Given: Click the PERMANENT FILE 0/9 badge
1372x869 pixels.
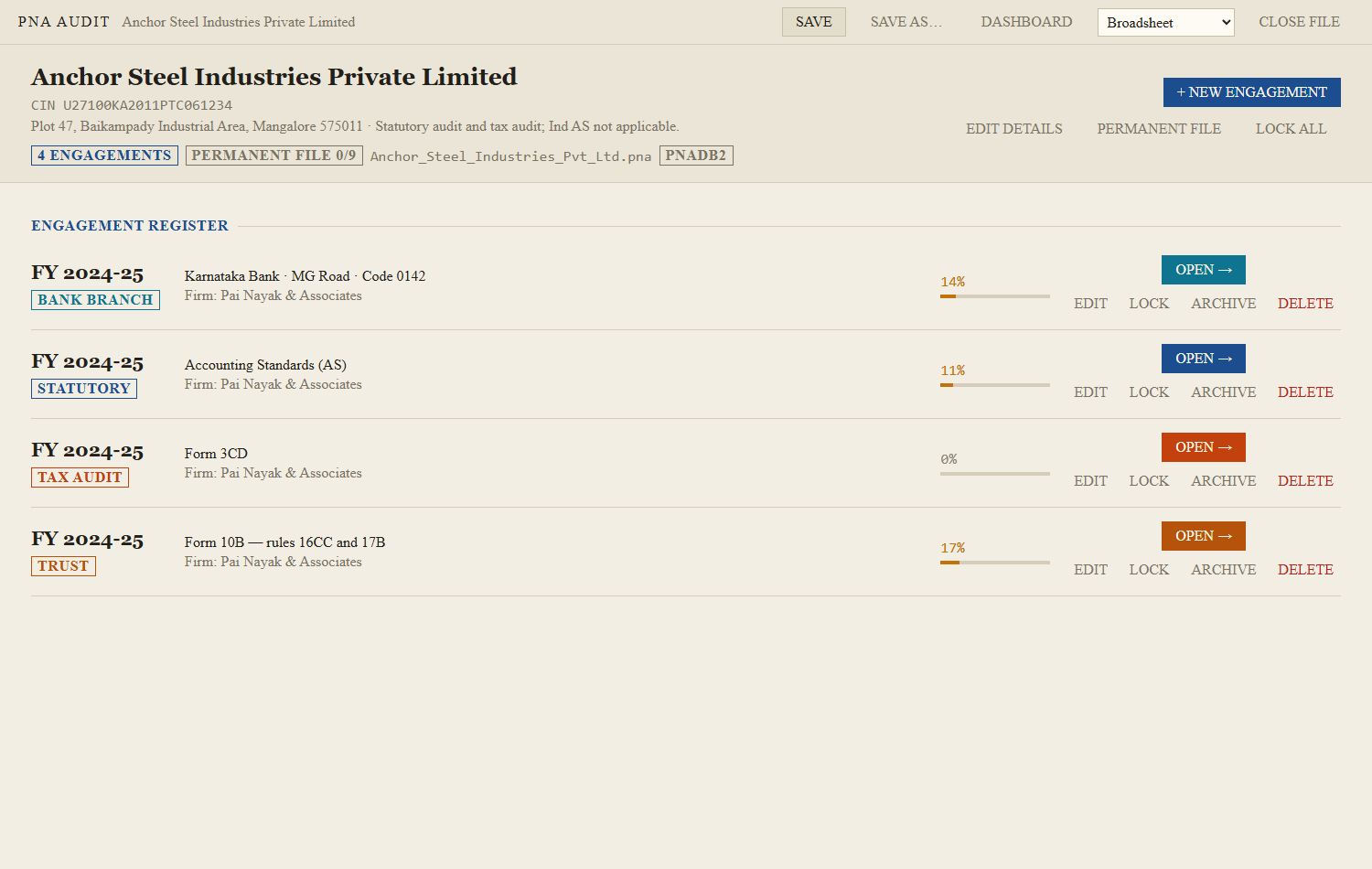Looking at the screenshot, I should point(273,156).
